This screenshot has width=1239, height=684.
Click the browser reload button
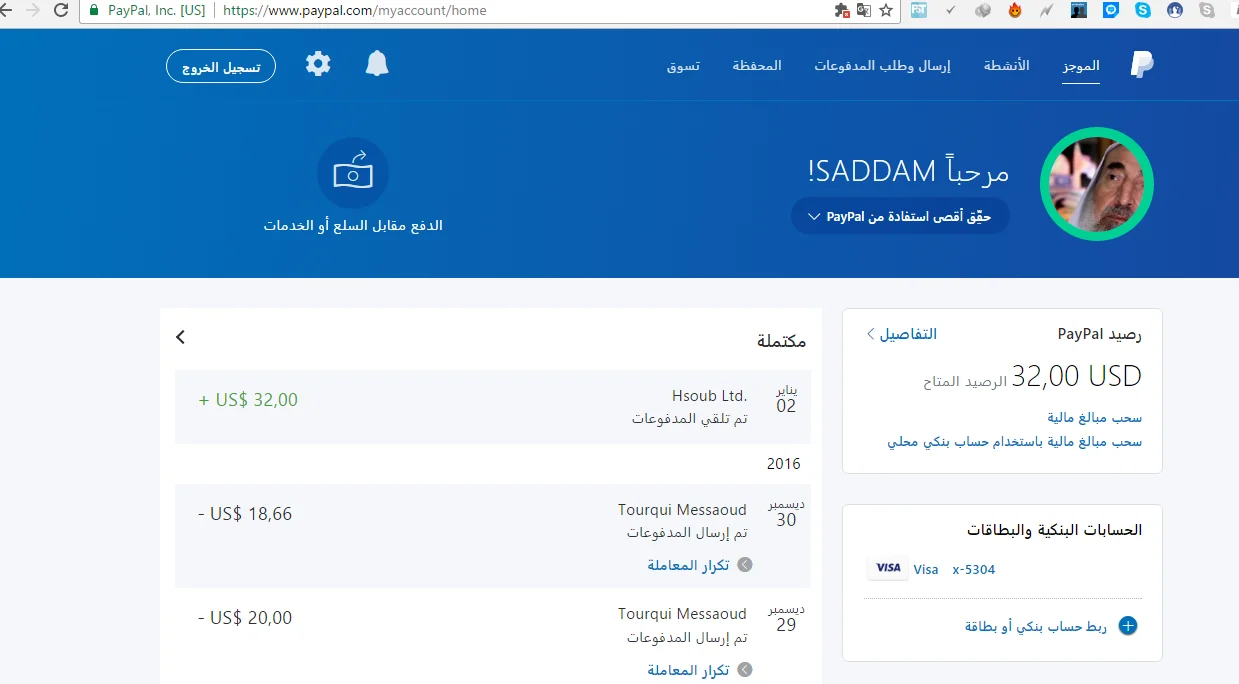tap(61, 11)
